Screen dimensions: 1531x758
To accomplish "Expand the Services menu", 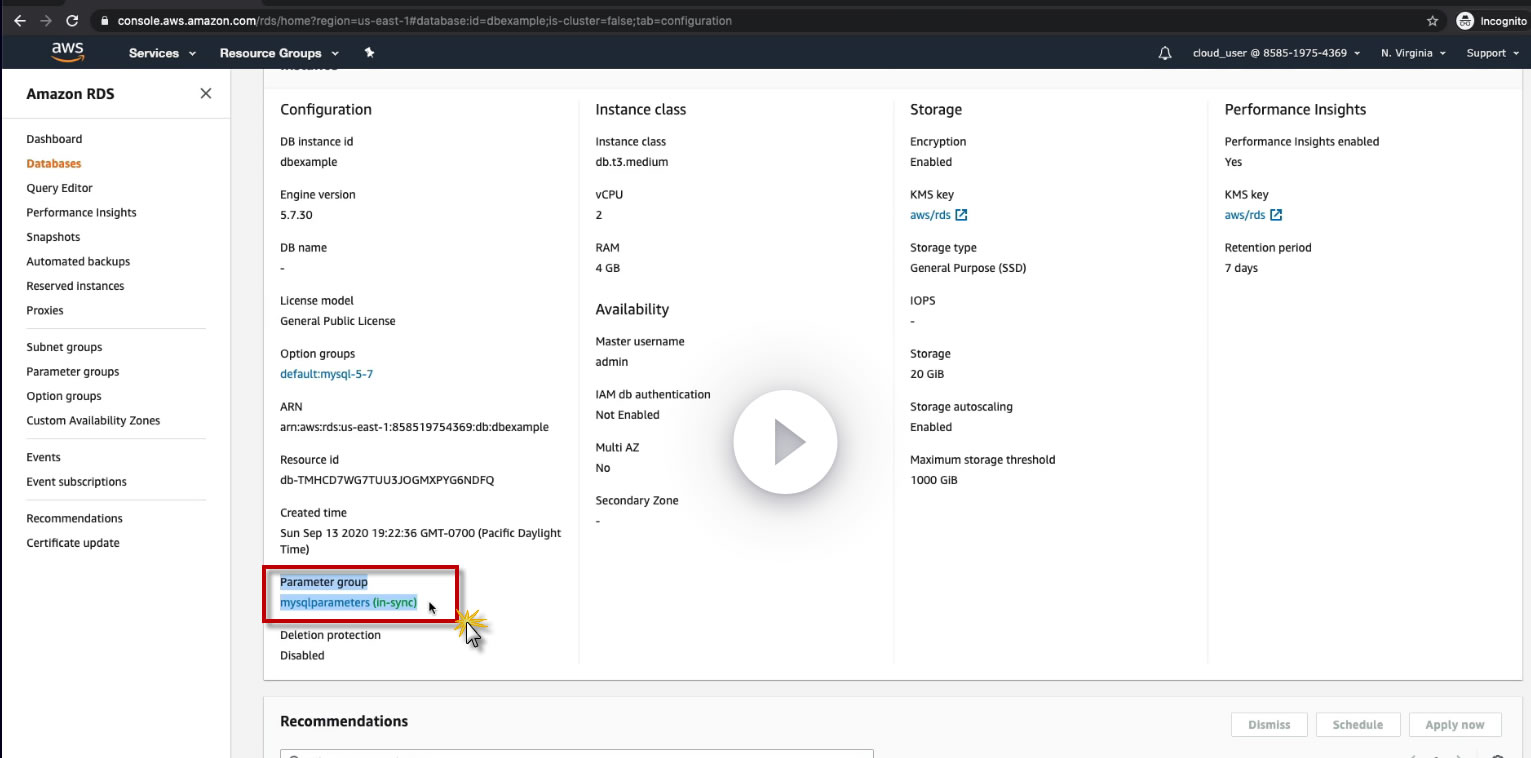I will (162, 53).
